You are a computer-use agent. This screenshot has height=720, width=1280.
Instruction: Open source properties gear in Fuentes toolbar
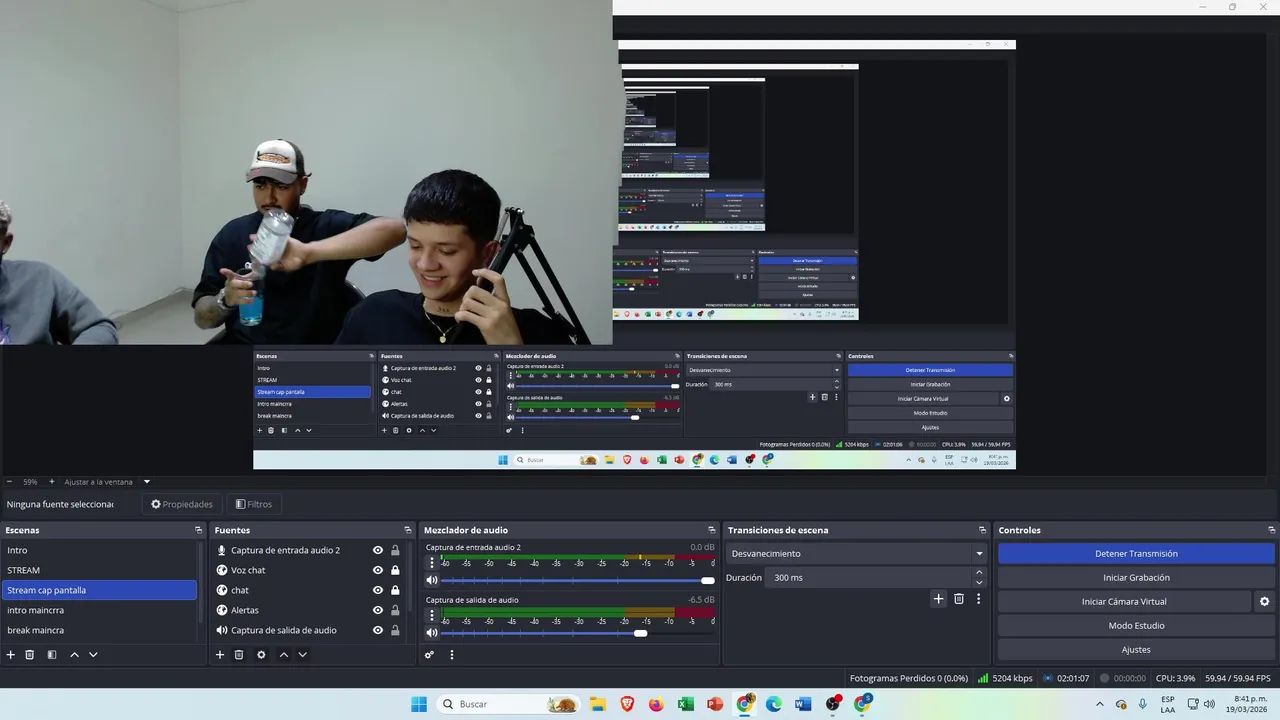(261, 655)
